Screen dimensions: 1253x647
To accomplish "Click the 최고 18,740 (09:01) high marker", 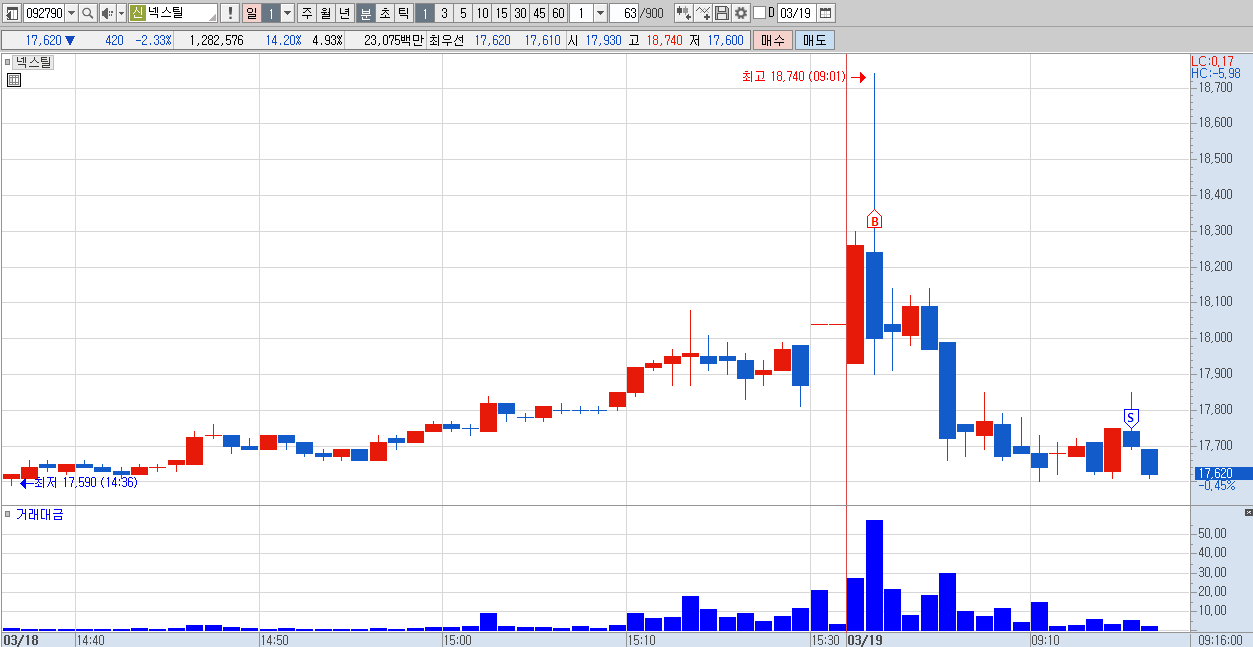I will [x=794, y=77].
